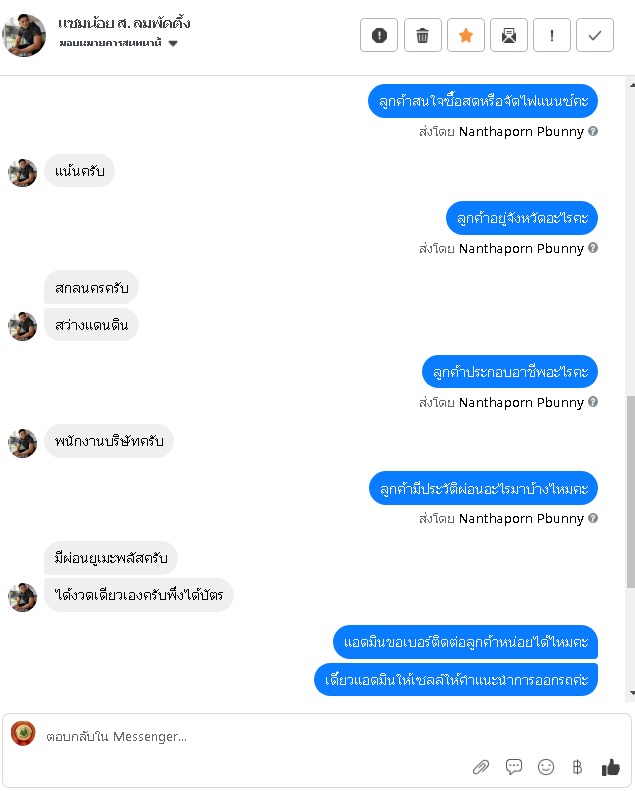Viewport: 635px width, 791px height.
Task: Click the spam report icon in header
Action: coord(379,35)
